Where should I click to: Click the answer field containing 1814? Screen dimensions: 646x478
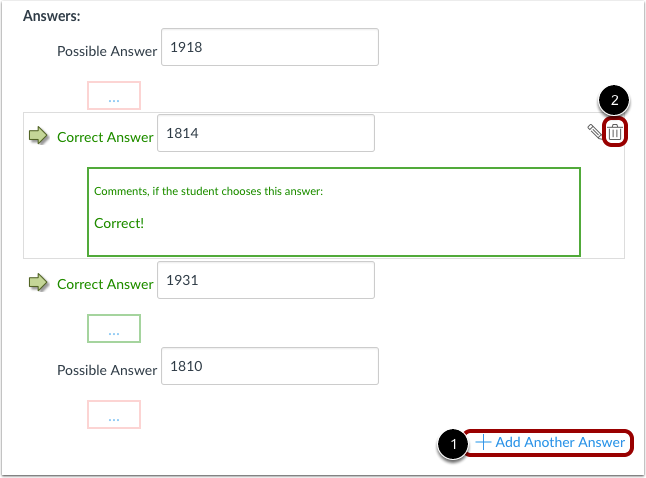coord(267,133)
